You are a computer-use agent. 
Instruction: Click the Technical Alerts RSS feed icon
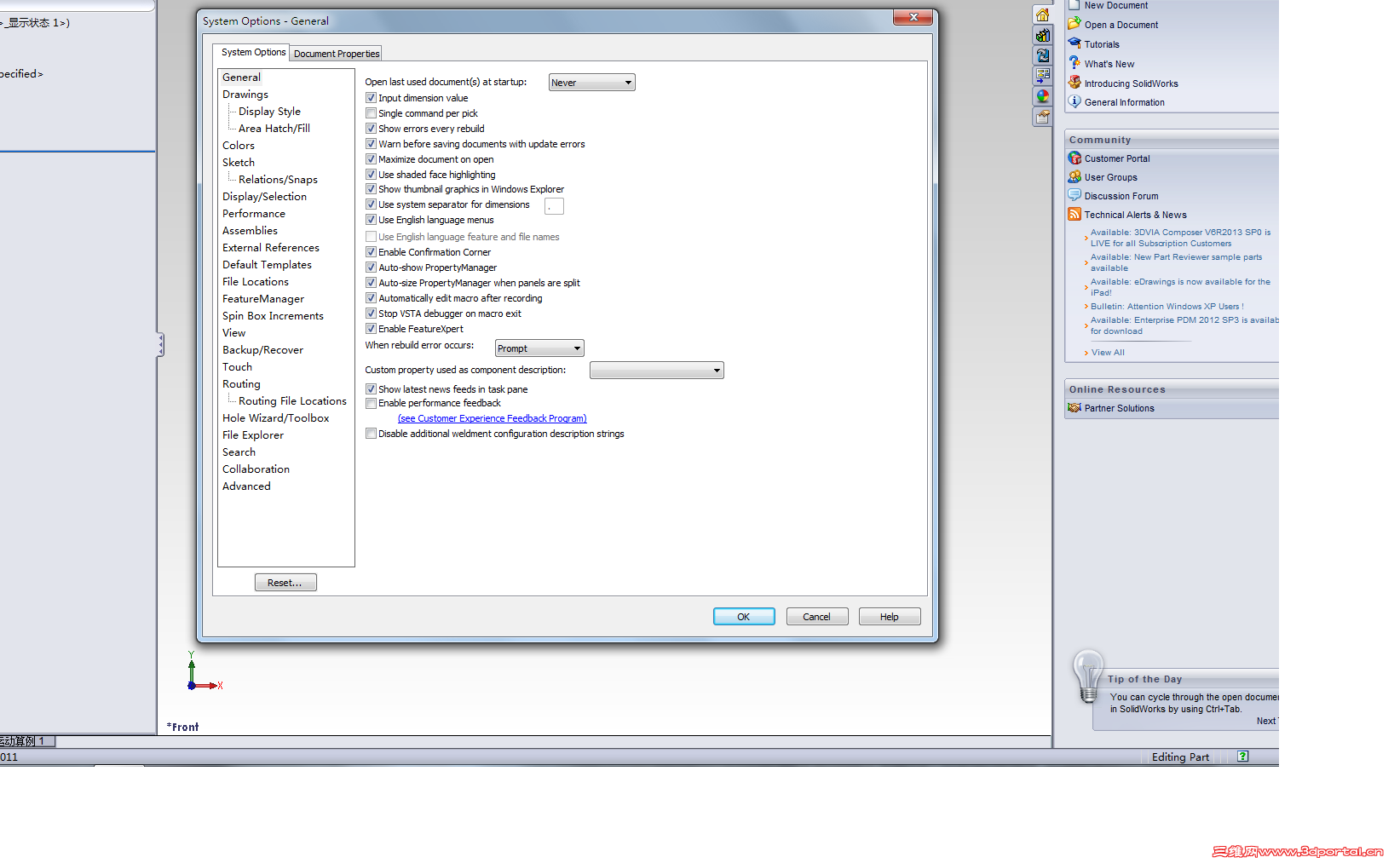pos(1074,214)
